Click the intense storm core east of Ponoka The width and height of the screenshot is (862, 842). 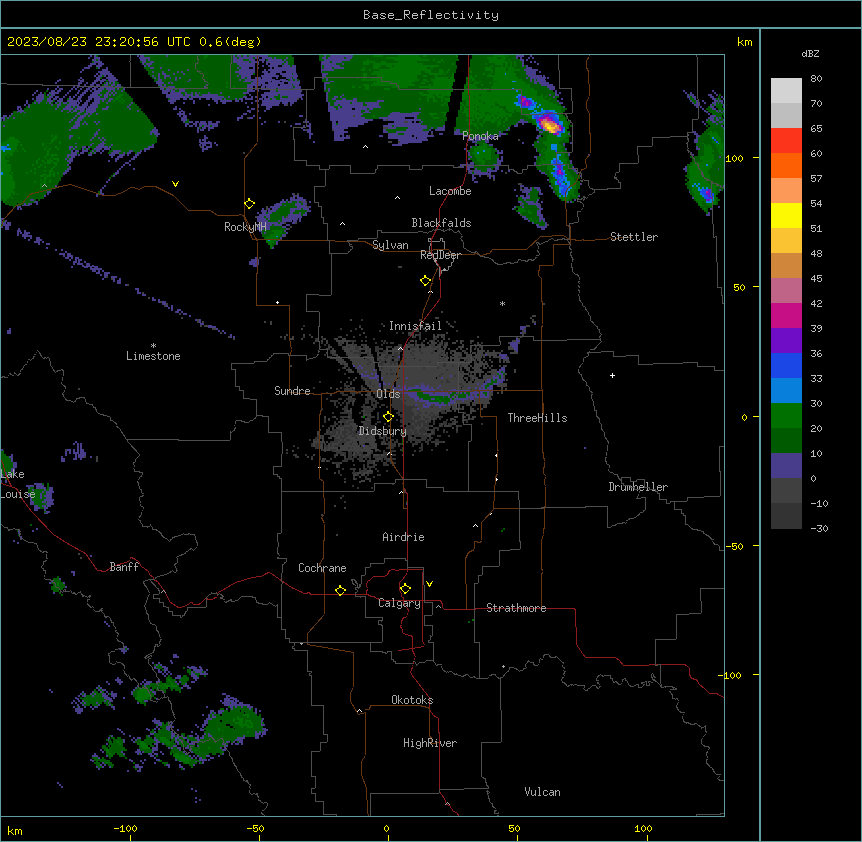coord(549,124)
